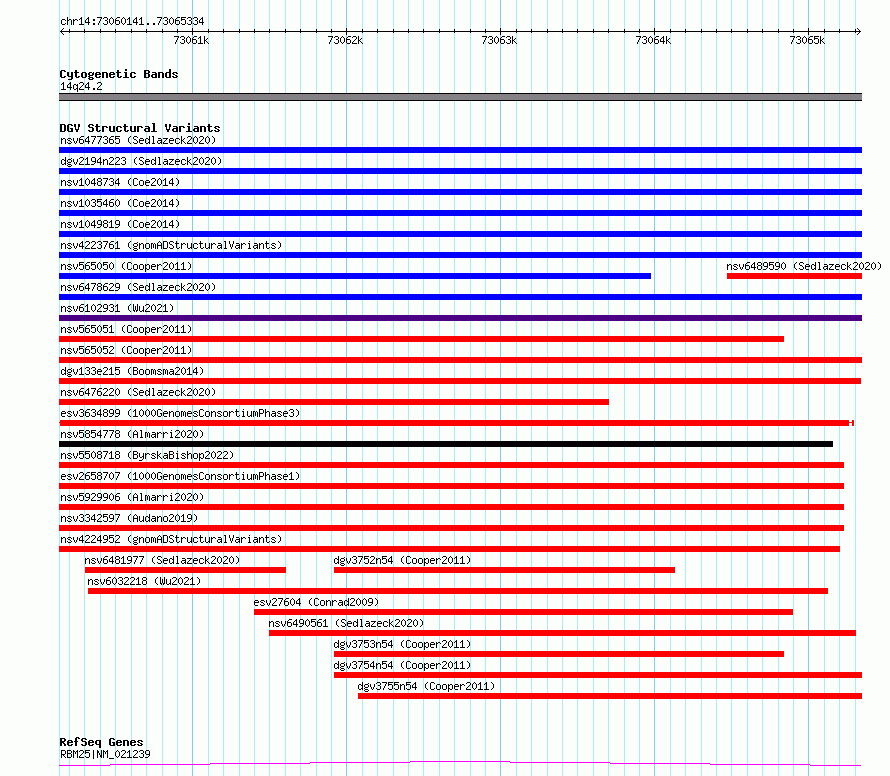Click the 73061k ruler tick label

coord(191,40)
